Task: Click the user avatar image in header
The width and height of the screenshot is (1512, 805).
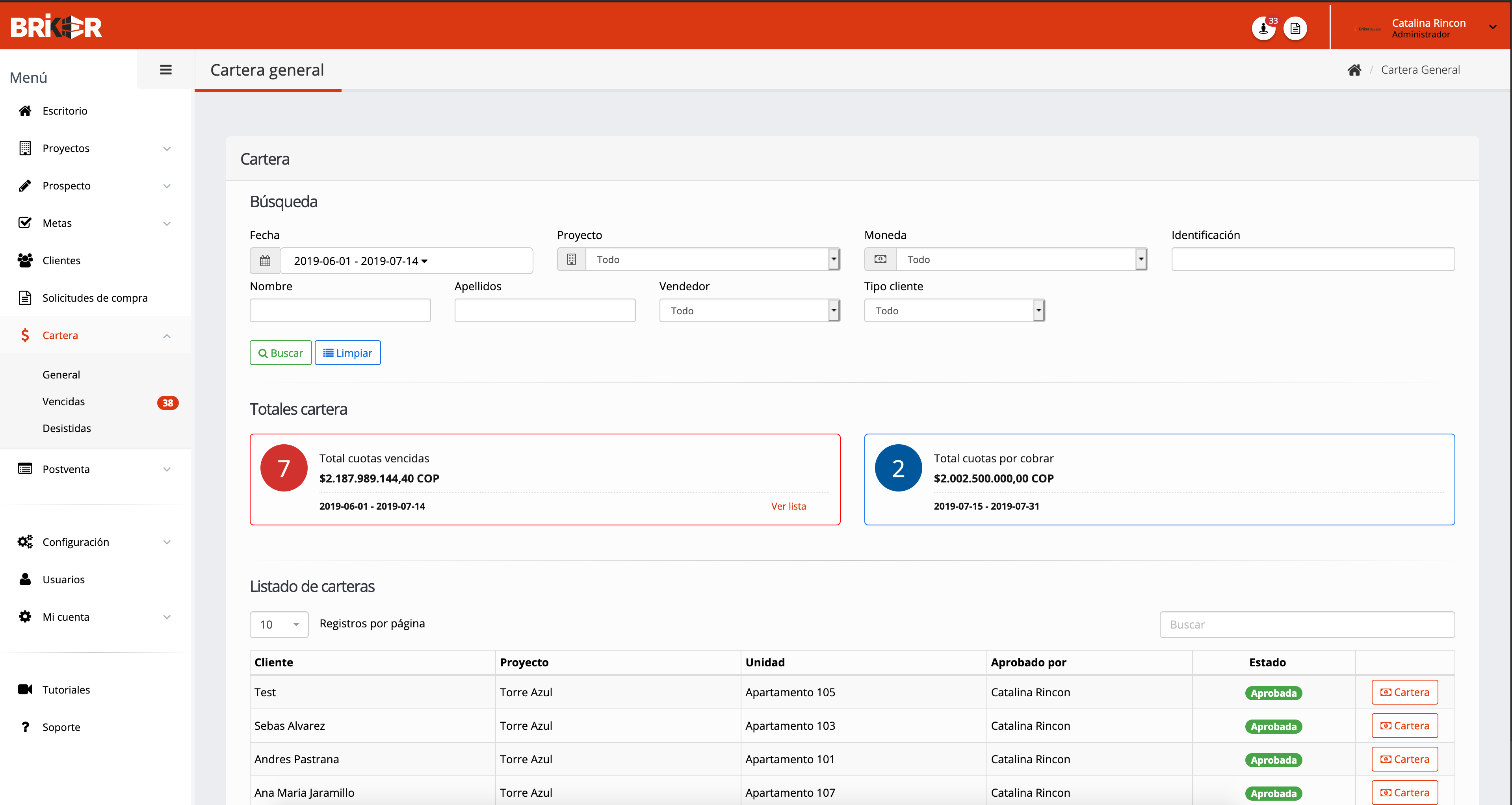Action: (x=1367, y=29)
